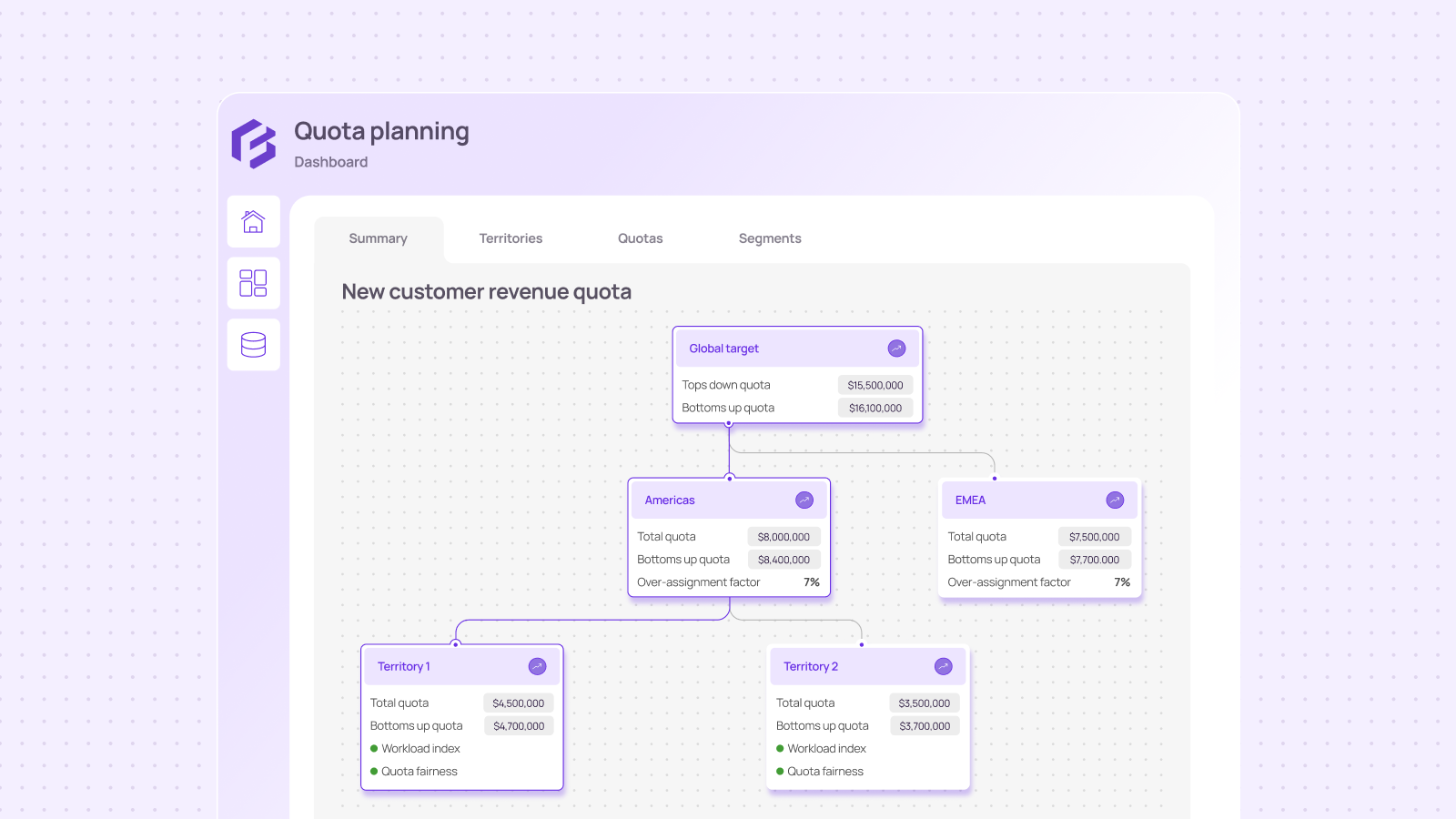This screenshot has height=819, width=1456.
Task: Click the Quota planning app logo
Action: [253, 144]
